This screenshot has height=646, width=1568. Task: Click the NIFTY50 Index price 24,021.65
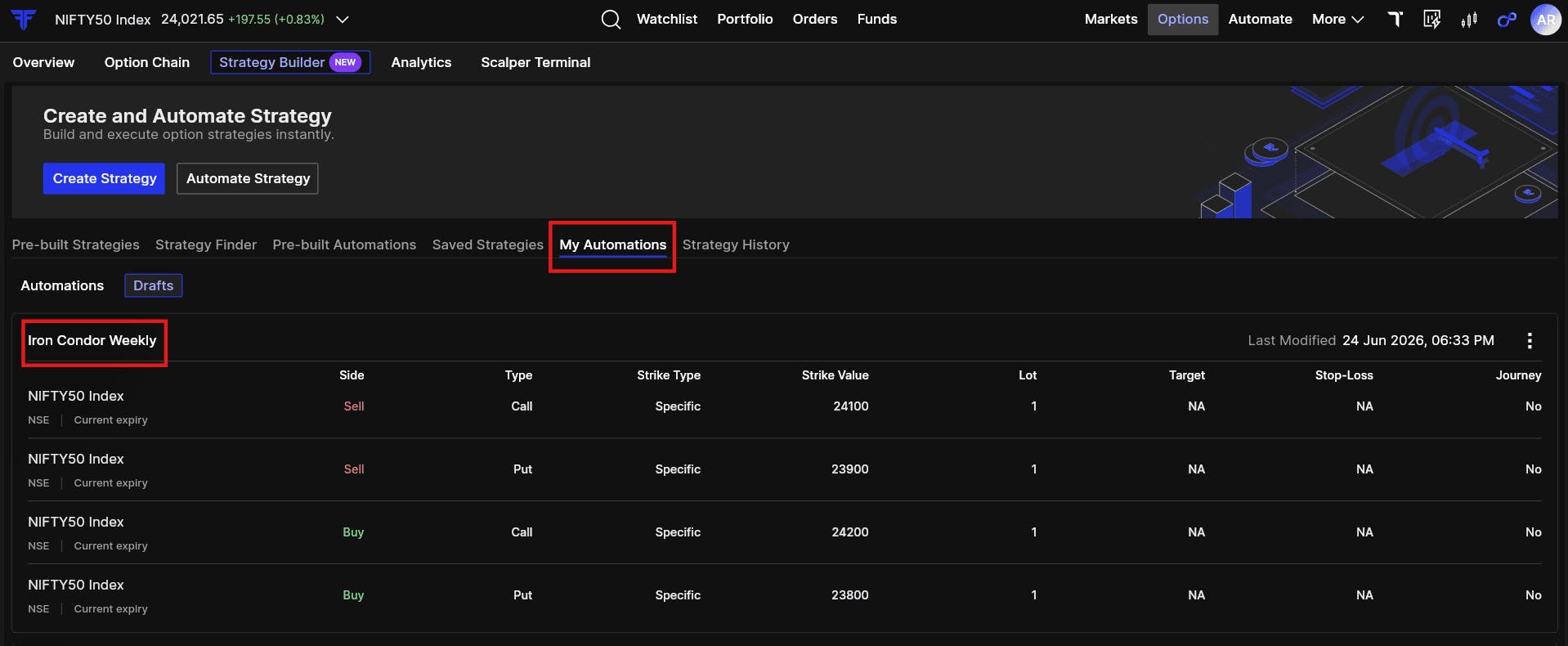click(x=192, y=19)
